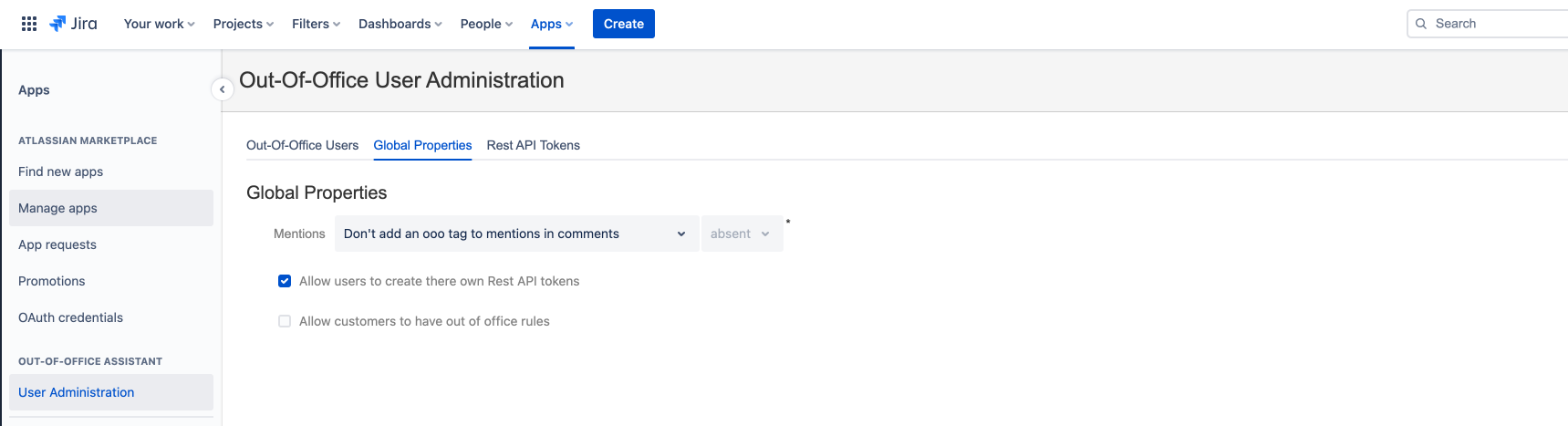
Task: Open App requests page
Action: [x=111, y=244]
